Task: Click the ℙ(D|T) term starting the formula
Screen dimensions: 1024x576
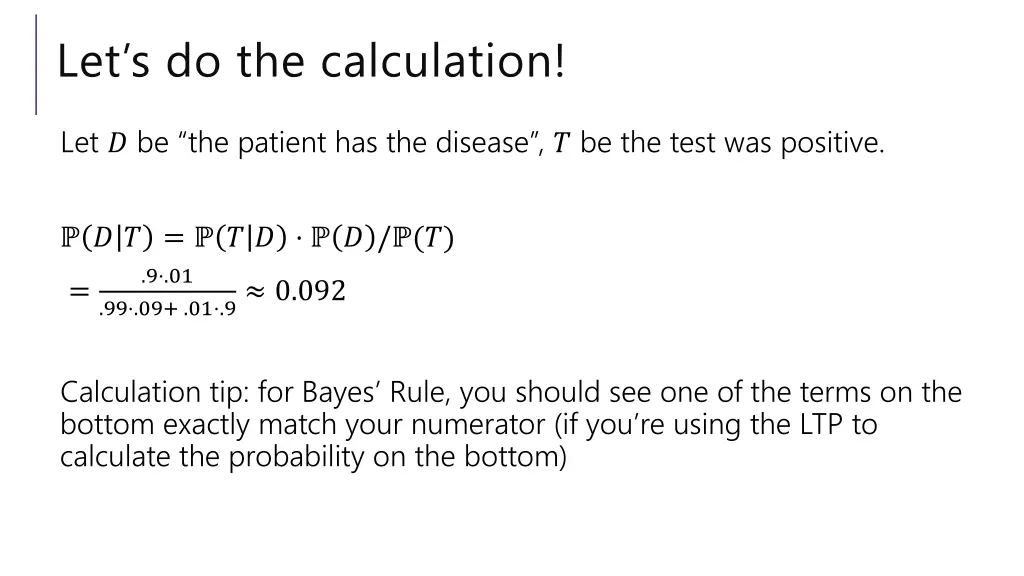Action: (105, 238)
